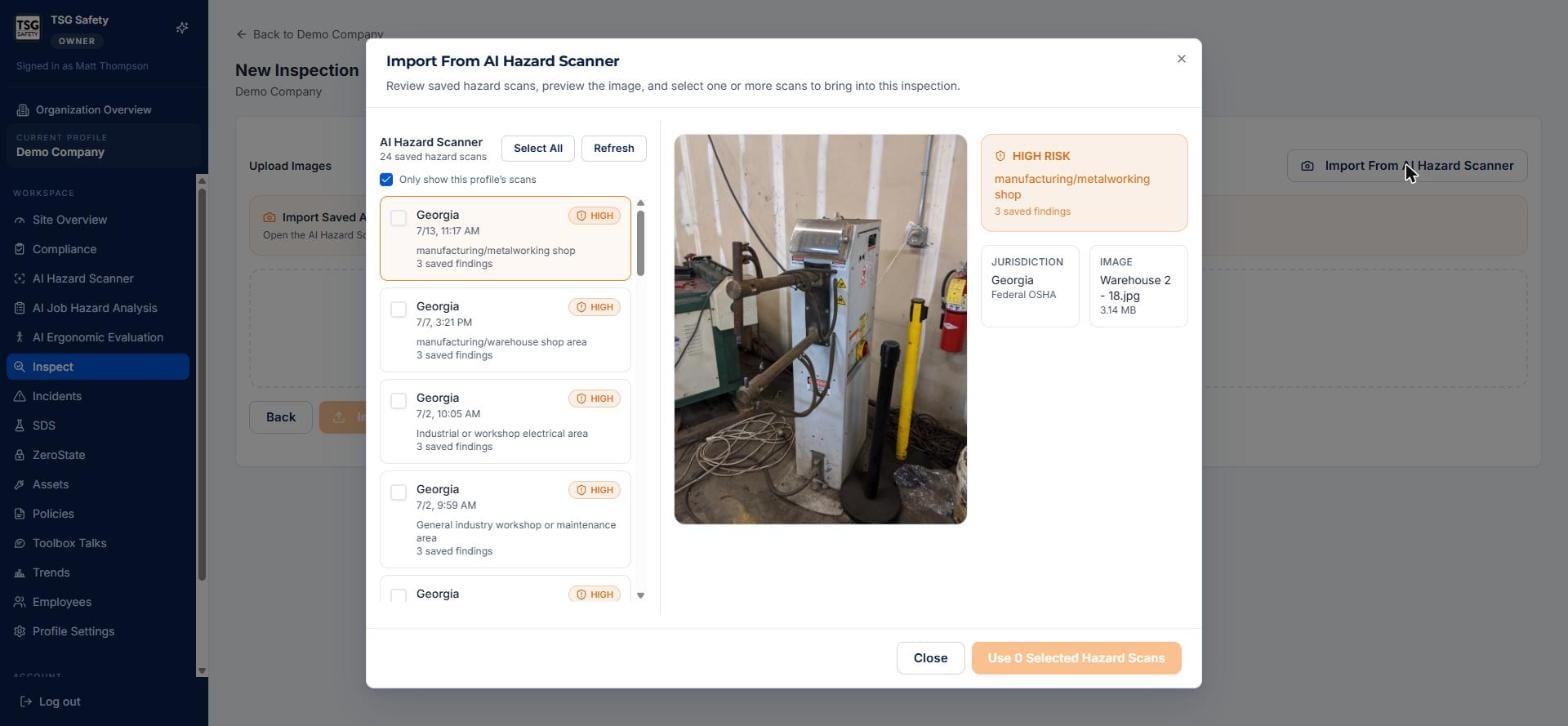Select the Demo Company current profile
The height and width of the screenshot is (726, 1568).
[x=104, y=146]
